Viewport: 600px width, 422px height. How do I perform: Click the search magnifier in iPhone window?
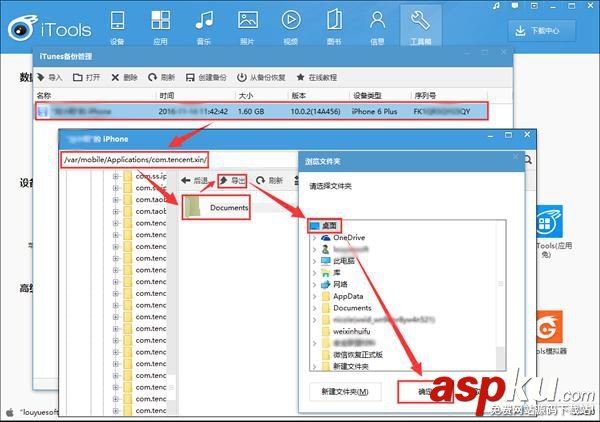coord(528,160)
